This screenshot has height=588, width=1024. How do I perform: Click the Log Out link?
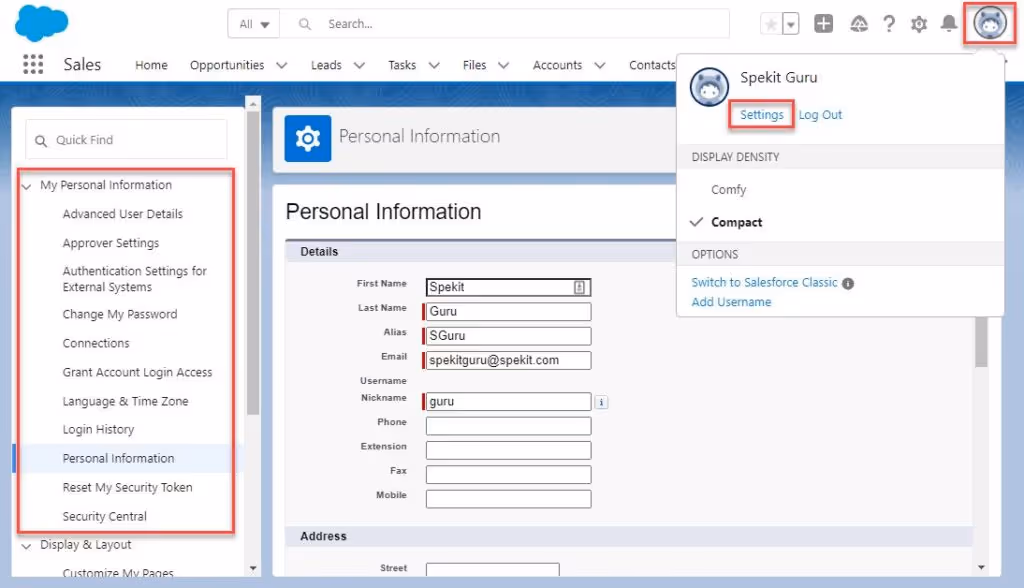tap(820, 115)
